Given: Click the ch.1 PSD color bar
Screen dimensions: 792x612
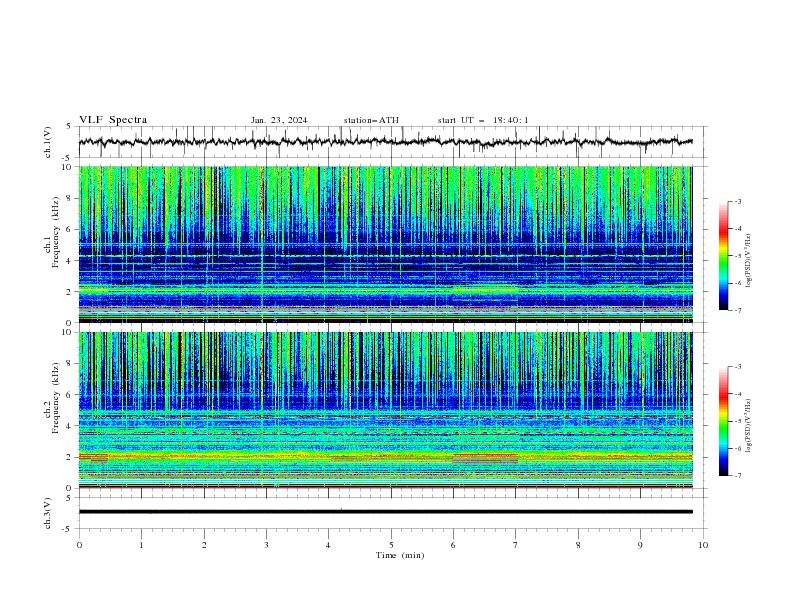Looking at the screenshot, I should (723, 256).
